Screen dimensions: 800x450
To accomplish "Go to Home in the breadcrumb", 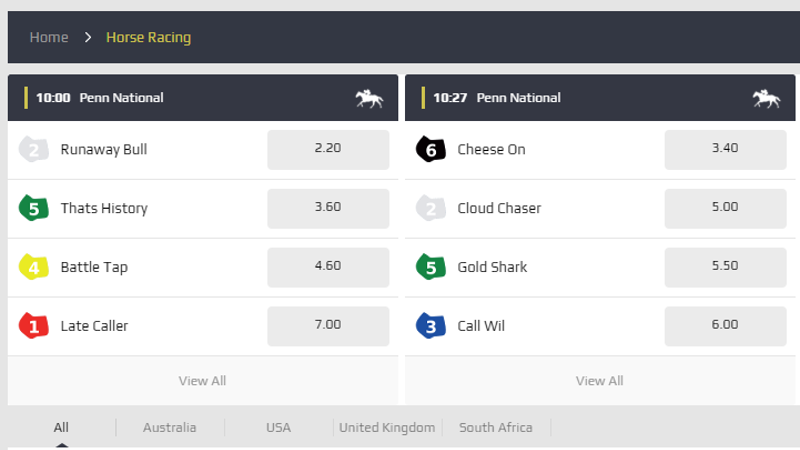I will 49,37.
